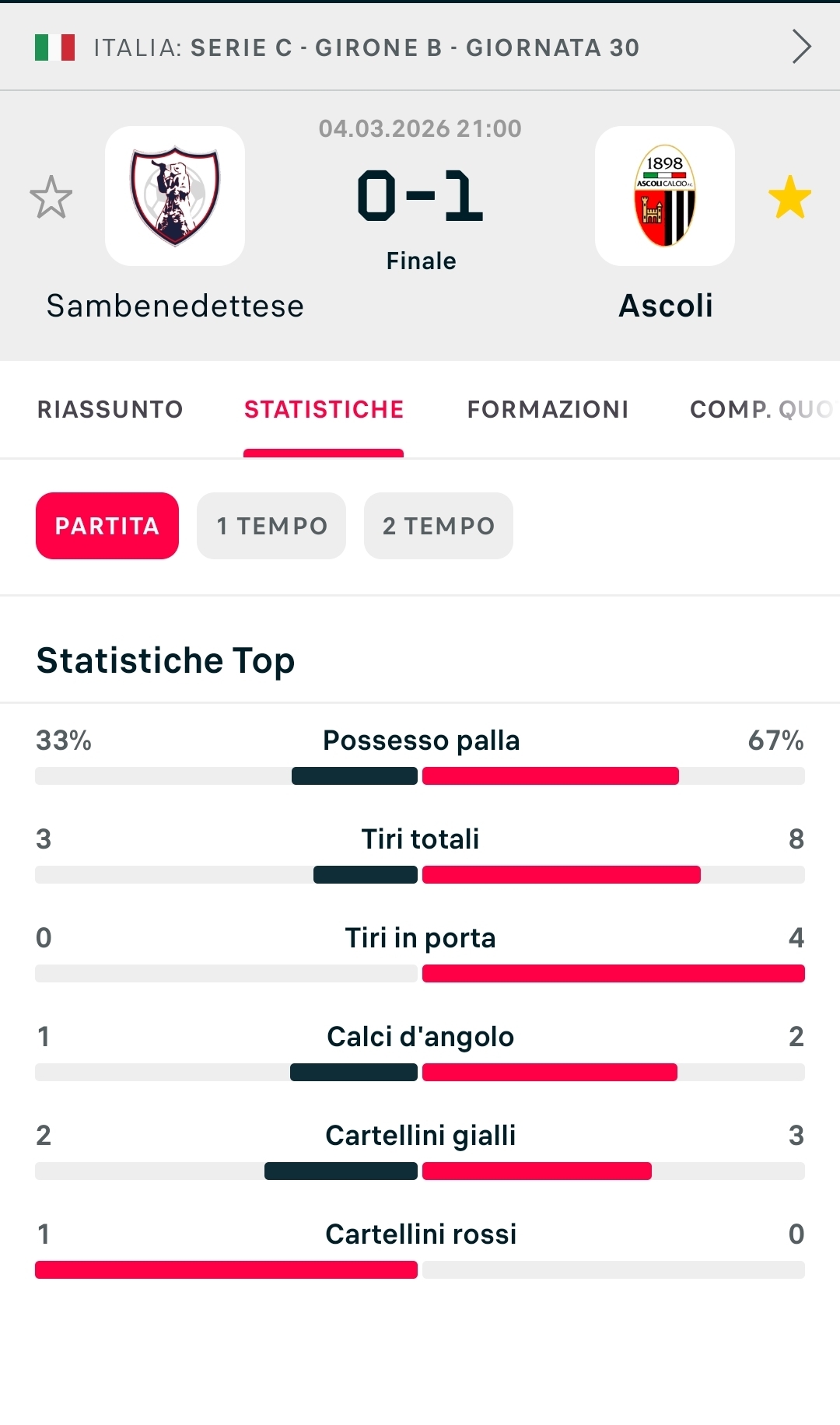Open the Formazioni tab

(548, 409)
